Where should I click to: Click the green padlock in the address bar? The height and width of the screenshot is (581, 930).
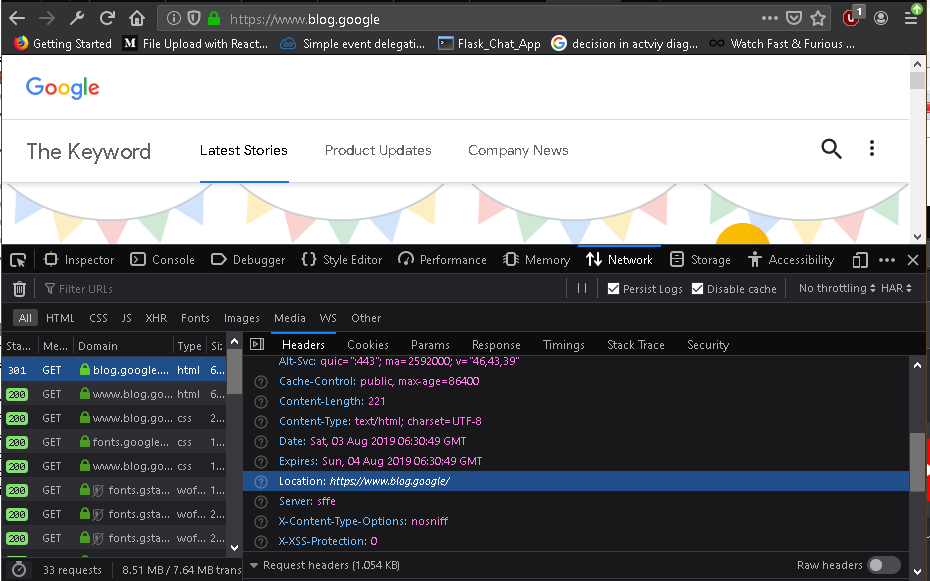click(214, 19)
